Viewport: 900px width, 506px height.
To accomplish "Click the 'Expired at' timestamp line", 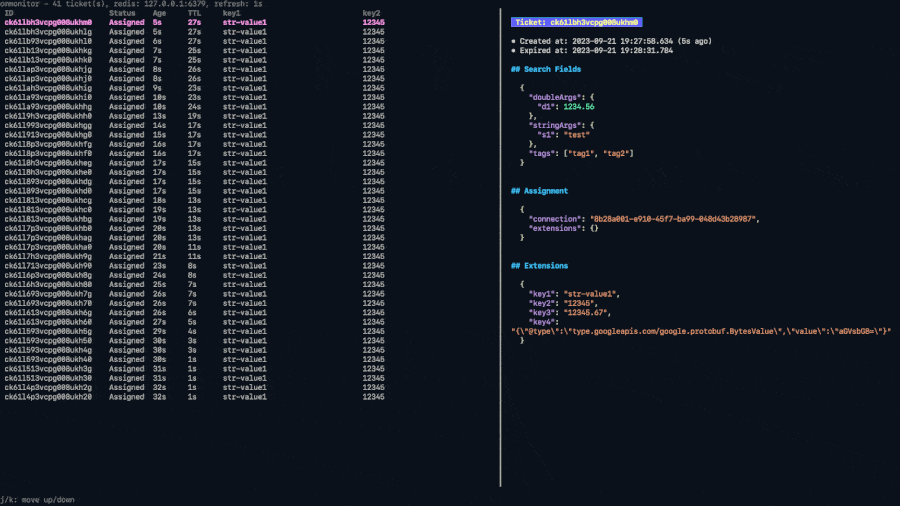I will tap(592, 50).
